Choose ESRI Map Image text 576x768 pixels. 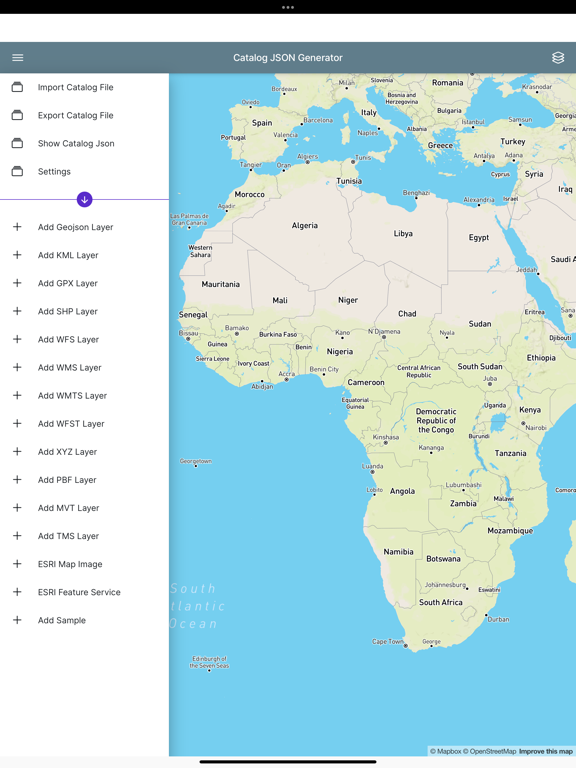(70, 564)
